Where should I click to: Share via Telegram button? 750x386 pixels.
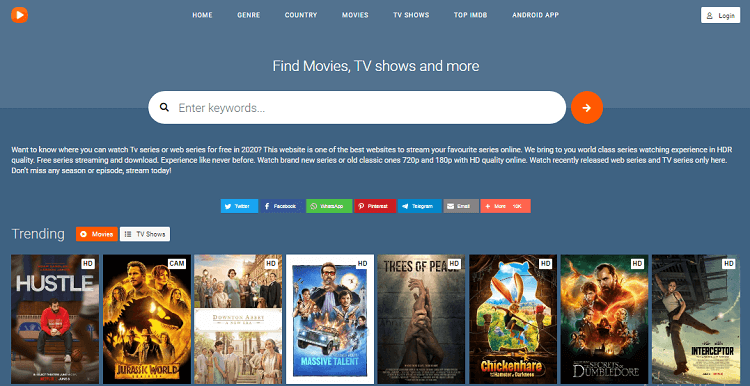(x=419, y=206)
